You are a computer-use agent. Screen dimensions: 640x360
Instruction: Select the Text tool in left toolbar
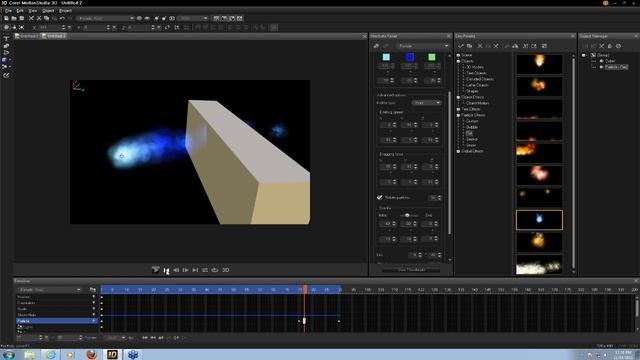[6, 38]
